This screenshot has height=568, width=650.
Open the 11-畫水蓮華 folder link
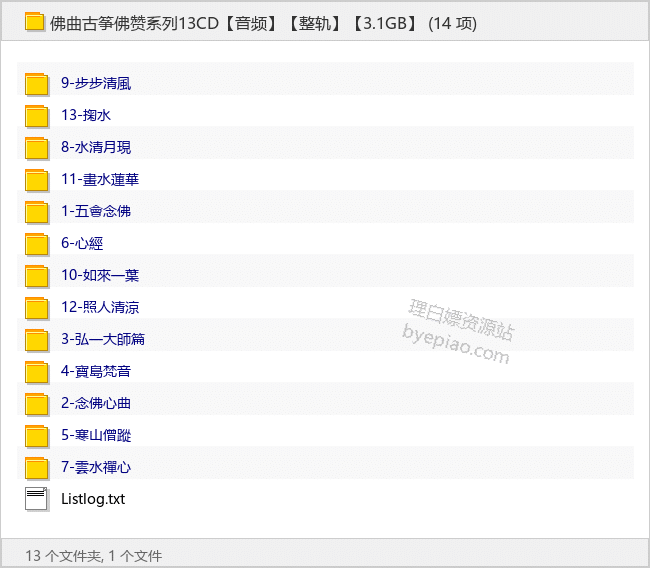pos(100,180)
